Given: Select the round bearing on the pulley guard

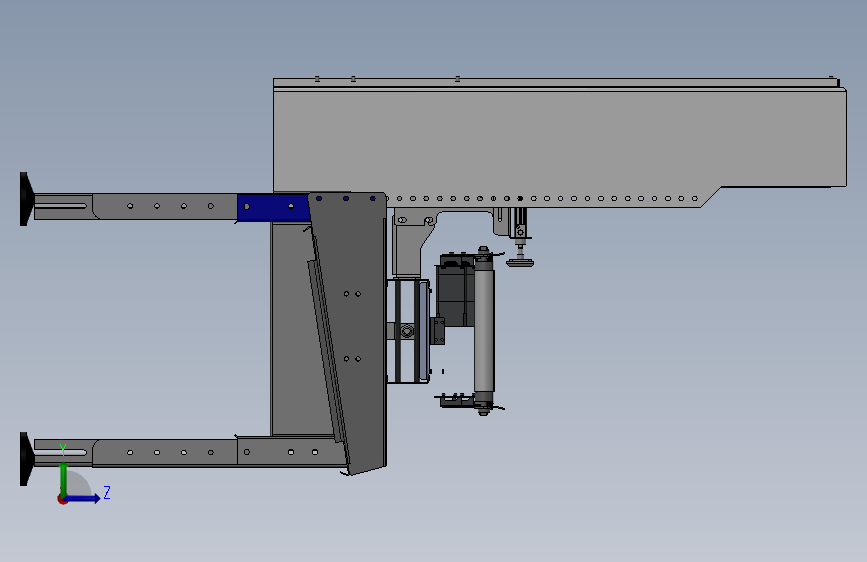Looking at the screenshot, I should tap(407, 331).
